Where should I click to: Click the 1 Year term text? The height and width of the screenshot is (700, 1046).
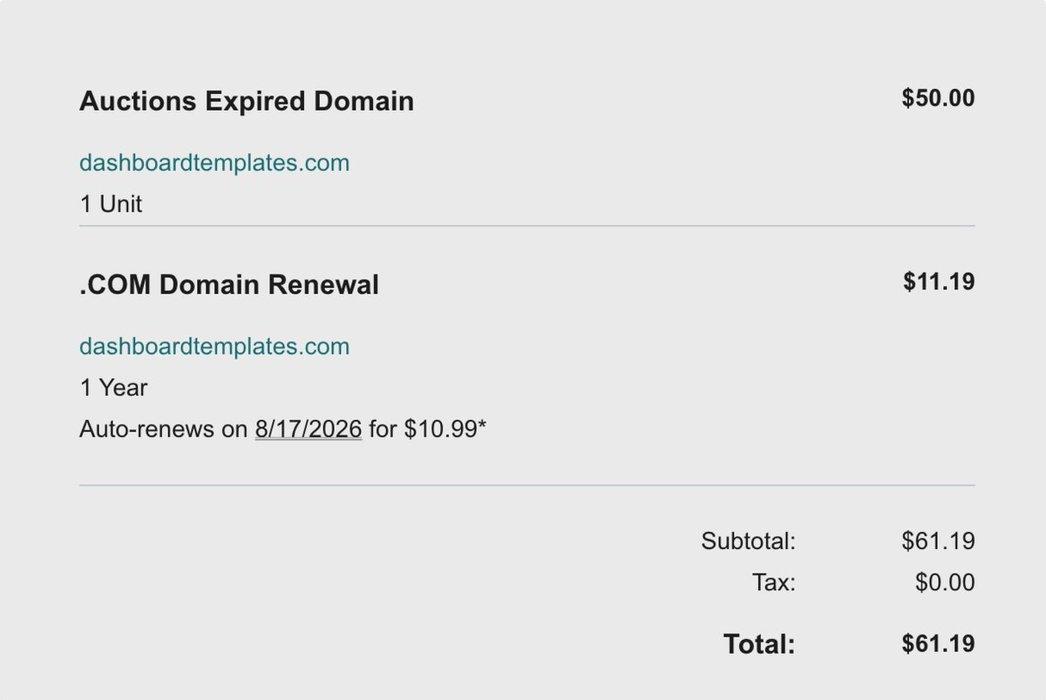[113, 388]
